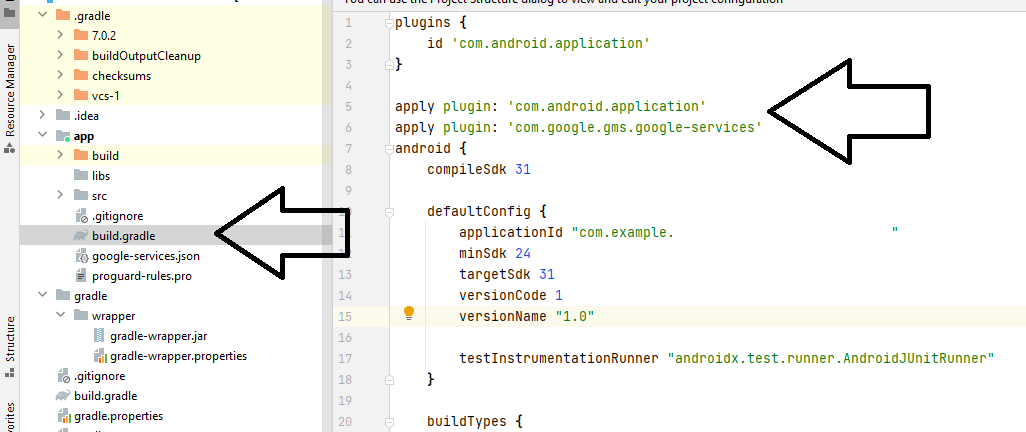The width and height of the screenshot is (1026, 432).
Task: Open root .gitignore below gradle-wrapper.properties
Action: (90, 376)
